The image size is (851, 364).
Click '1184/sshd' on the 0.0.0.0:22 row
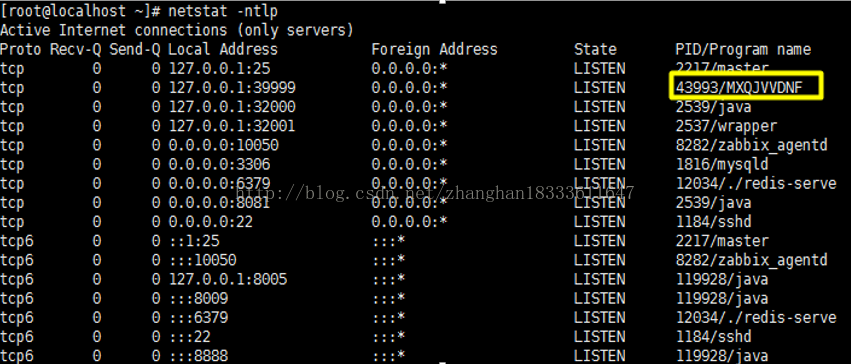[x=713, y=221]
